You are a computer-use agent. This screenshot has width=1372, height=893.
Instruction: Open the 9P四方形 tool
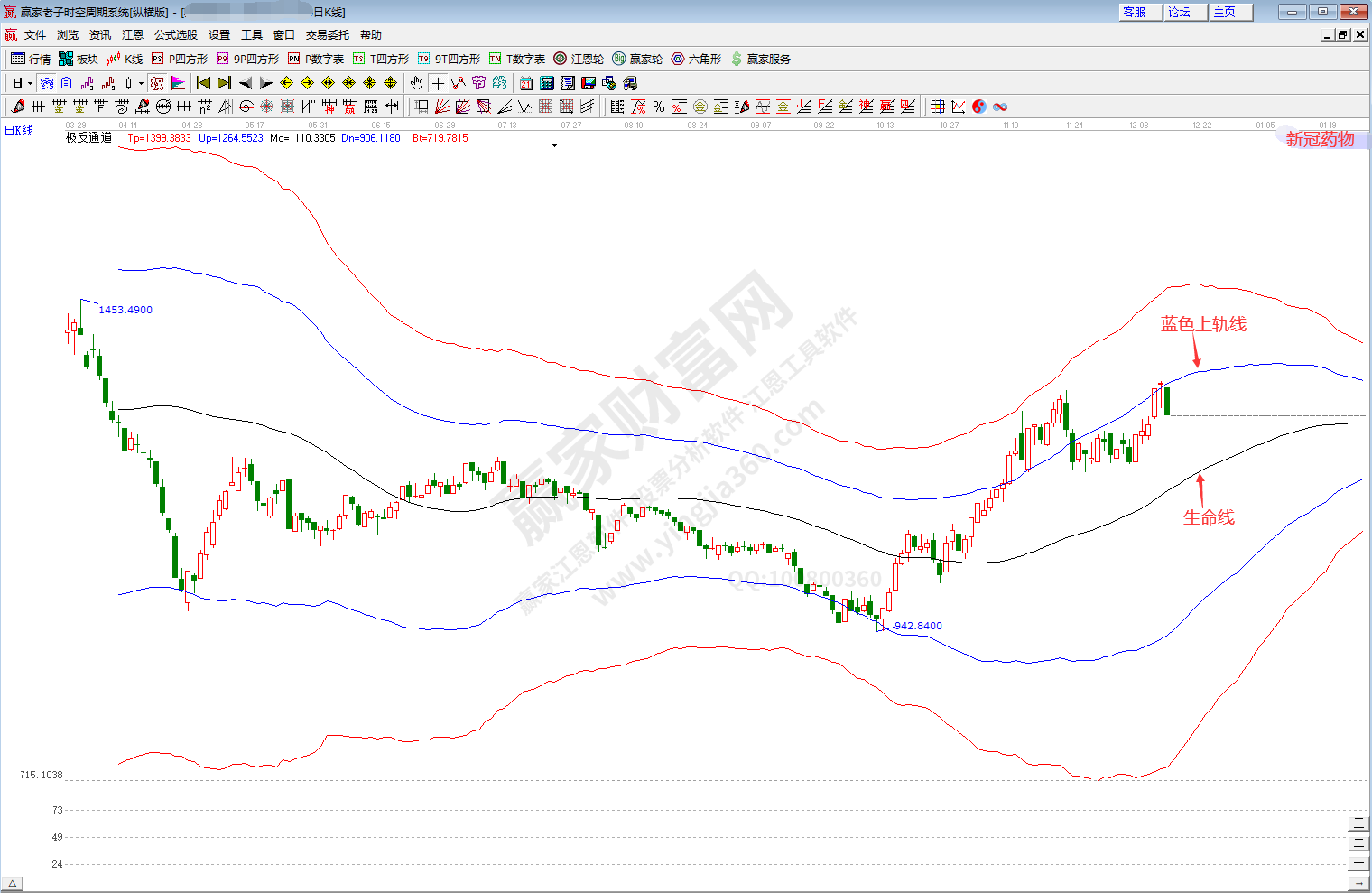coord(248,59)
